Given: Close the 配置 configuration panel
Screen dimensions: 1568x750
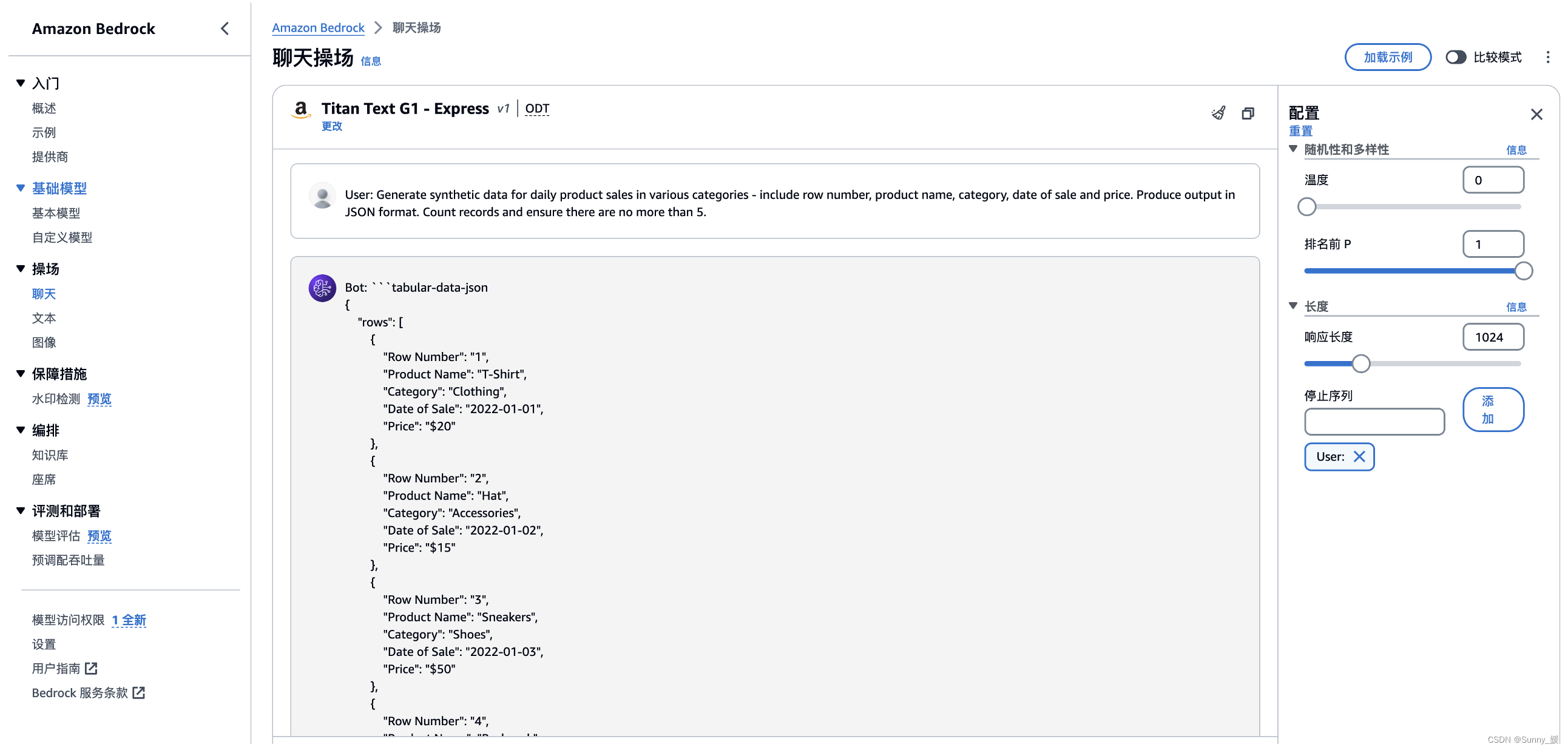Looking at the screenshot, I should pyautogui.click(x=1536, y=114).
